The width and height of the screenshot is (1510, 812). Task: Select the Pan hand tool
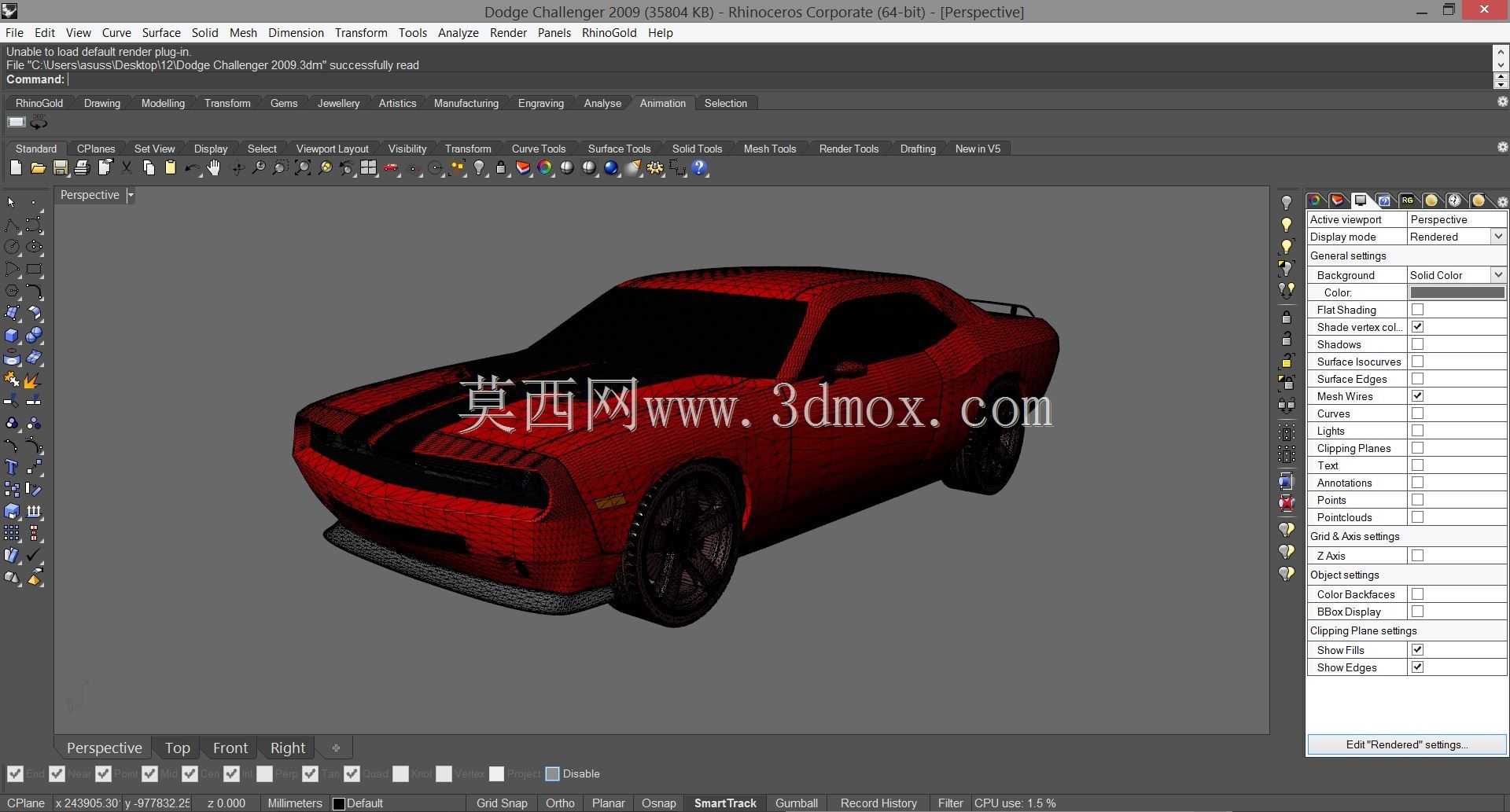click(x=214, y=168)
